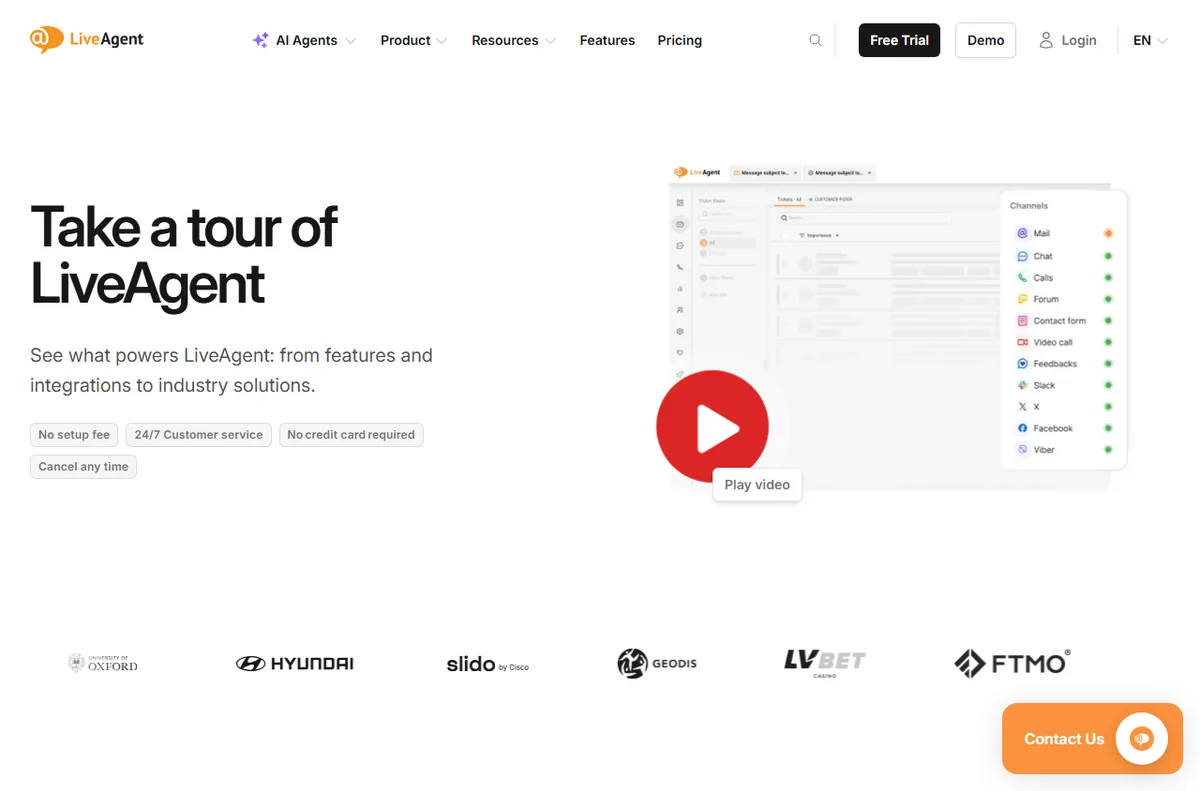Expand the Product dropdown chevron
Screen dimensions: 1200x791
pos(442,41)
